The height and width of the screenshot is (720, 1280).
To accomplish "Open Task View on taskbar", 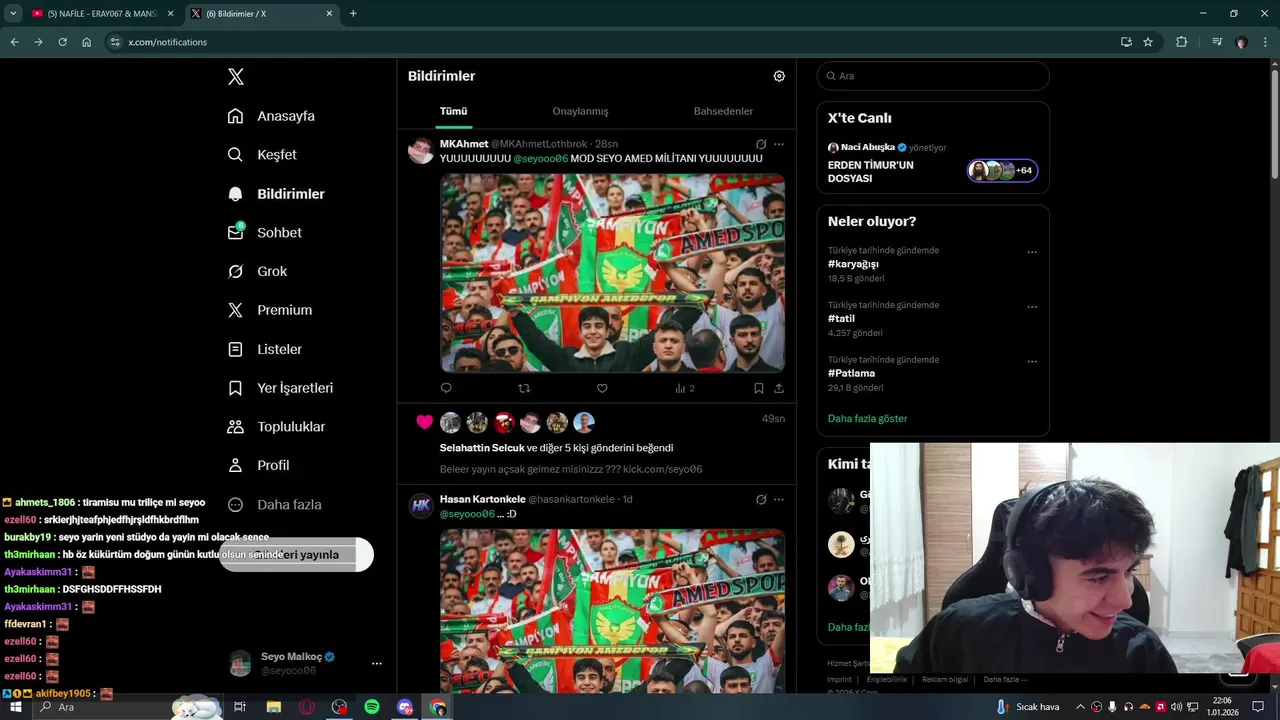I will (x=240, y=707).
